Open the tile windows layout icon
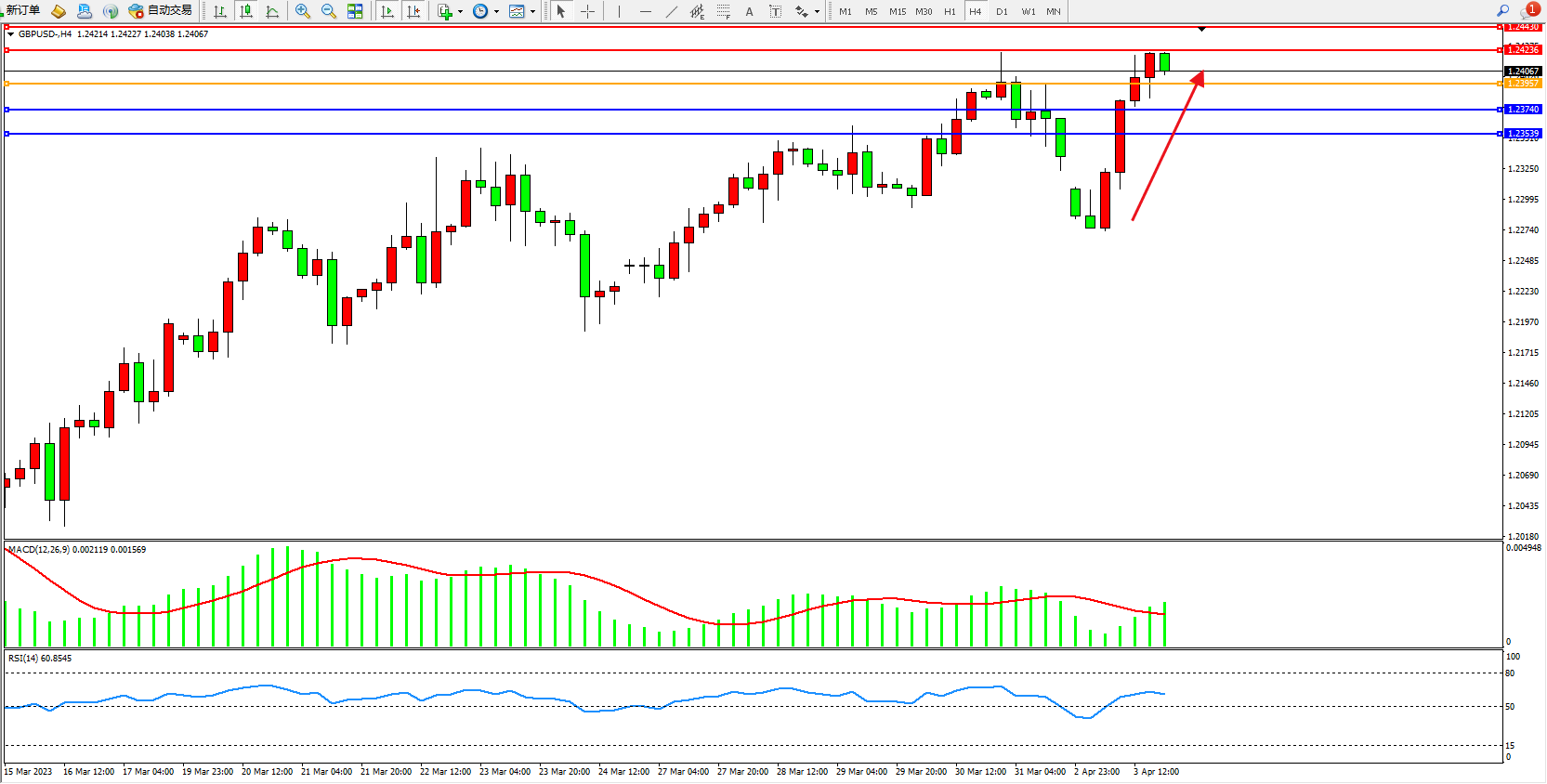Screen dimensions: 1547x784 coord(355,11)
